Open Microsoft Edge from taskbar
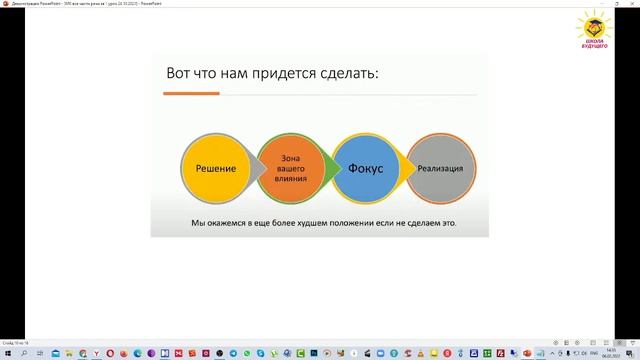Screen dimensions: 640x360 [138, 353]
